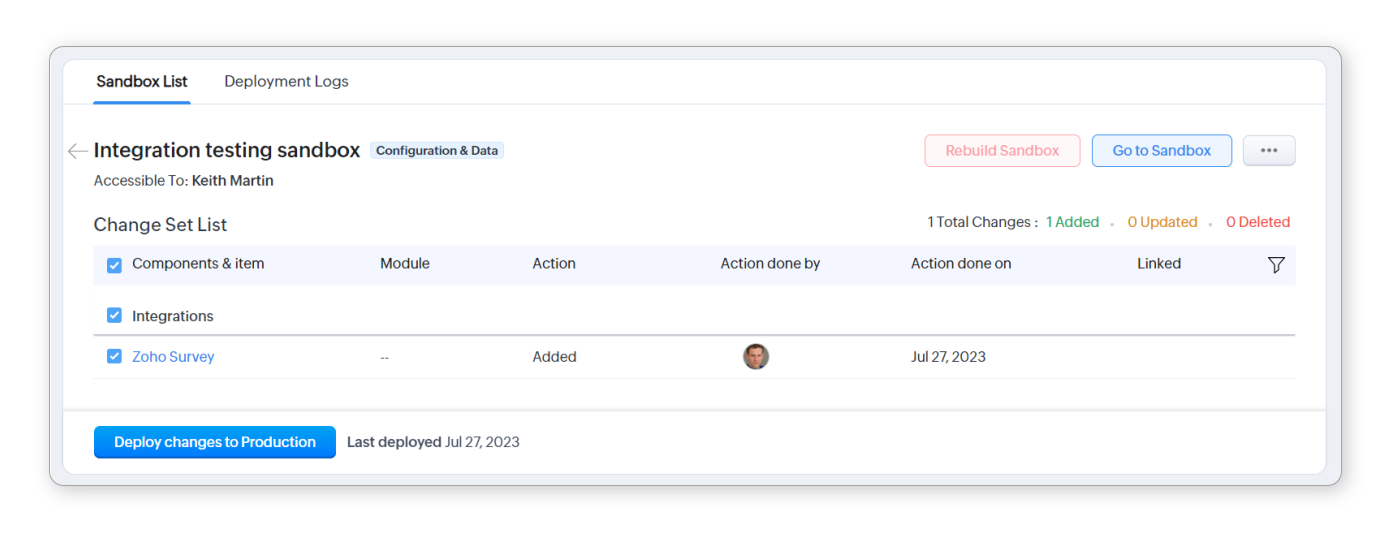
Task: Click Keith Martin's avatar in the row
Action: [755, 357]
